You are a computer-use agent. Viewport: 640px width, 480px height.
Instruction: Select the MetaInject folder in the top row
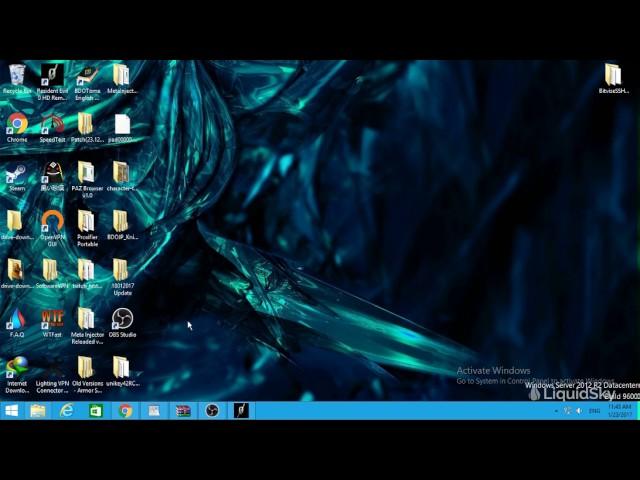click(x=122, y=80)
